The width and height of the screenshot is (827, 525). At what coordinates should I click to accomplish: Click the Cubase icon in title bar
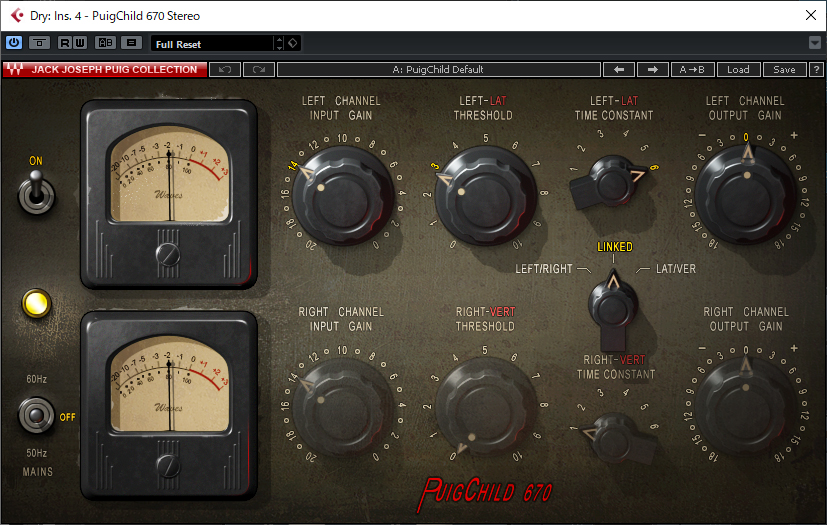click(16, 15)
